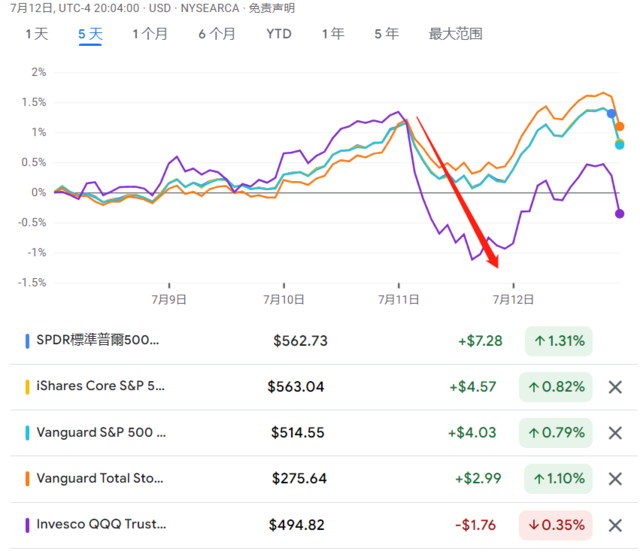This screenshot has height=560, width=640.
Task: Show the YTD chart range
Action: [x=279, y=34]
